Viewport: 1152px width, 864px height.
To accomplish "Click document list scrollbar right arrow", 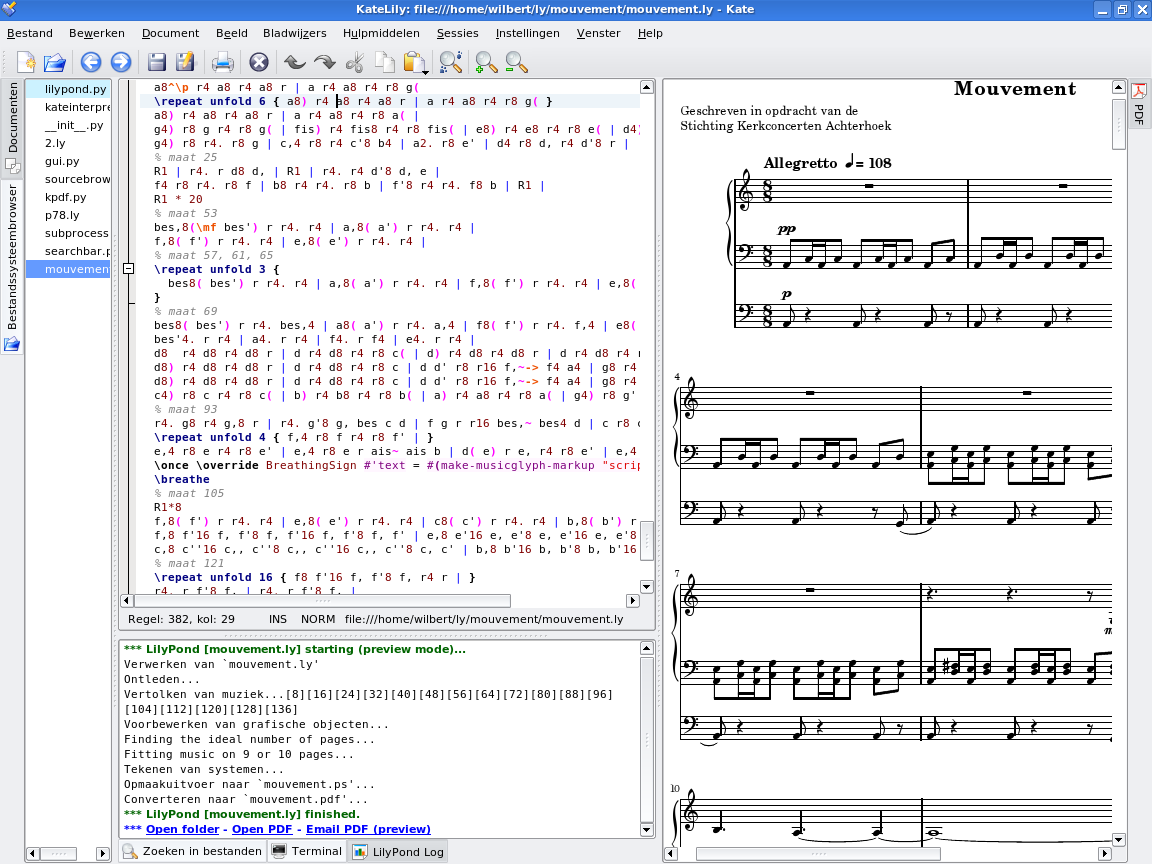I will pos(104,854).
